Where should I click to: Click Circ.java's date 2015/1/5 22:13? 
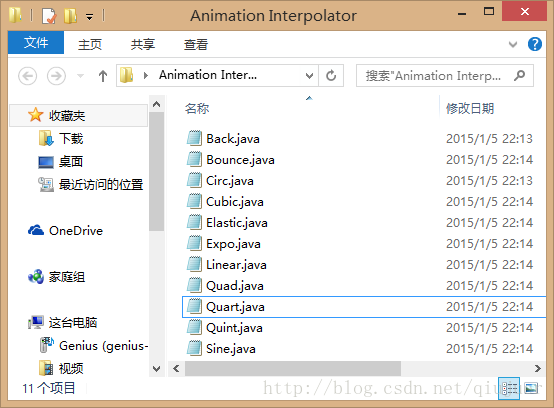point(489,181)
